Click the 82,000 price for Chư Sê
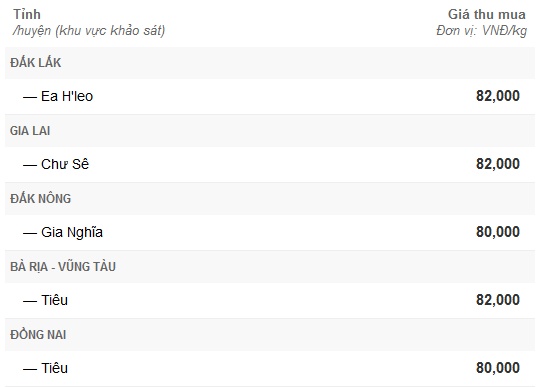Viewport: 543px width, 387px height. [x=498, y=164]
